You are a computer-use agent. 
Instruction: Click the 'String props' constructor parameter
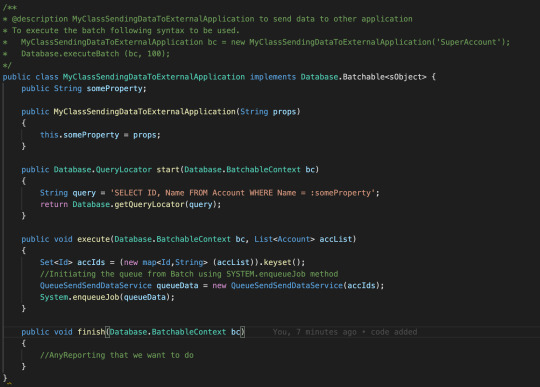pyautogui.click(x=268, y=112)
